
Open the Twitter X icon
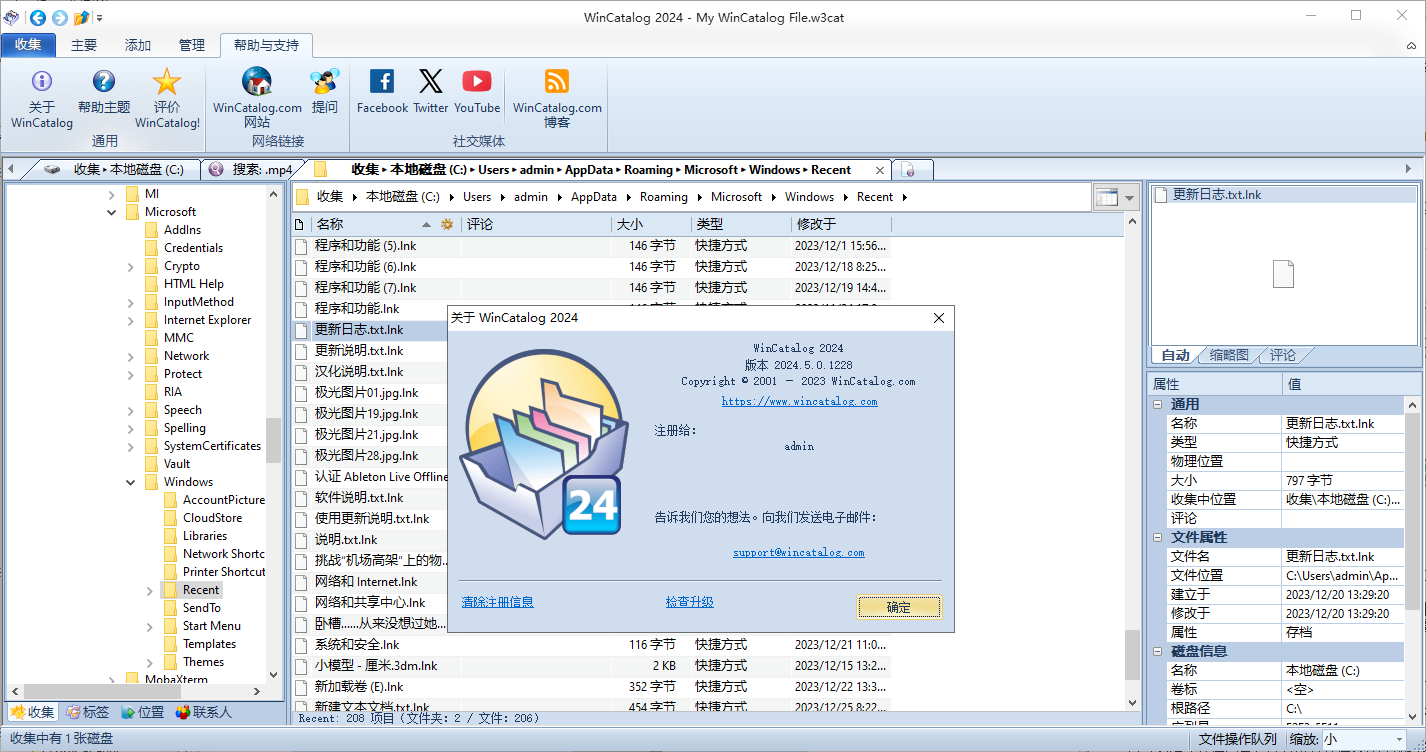pyautogui.click(x=431, y=81)
